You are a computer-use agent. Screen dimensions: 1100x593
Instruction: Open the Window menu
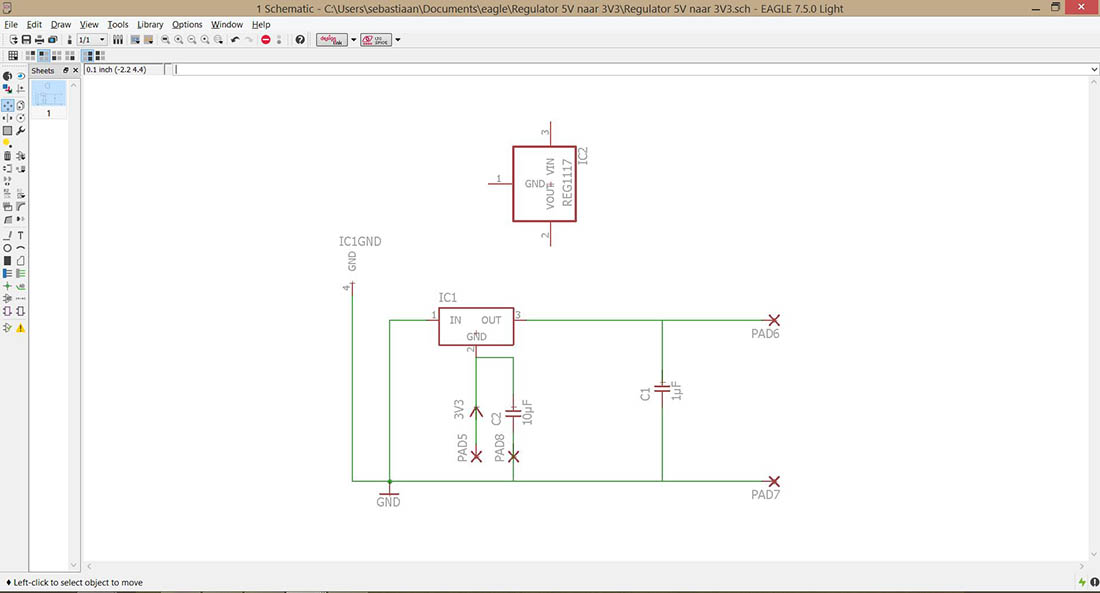(227, 25)
